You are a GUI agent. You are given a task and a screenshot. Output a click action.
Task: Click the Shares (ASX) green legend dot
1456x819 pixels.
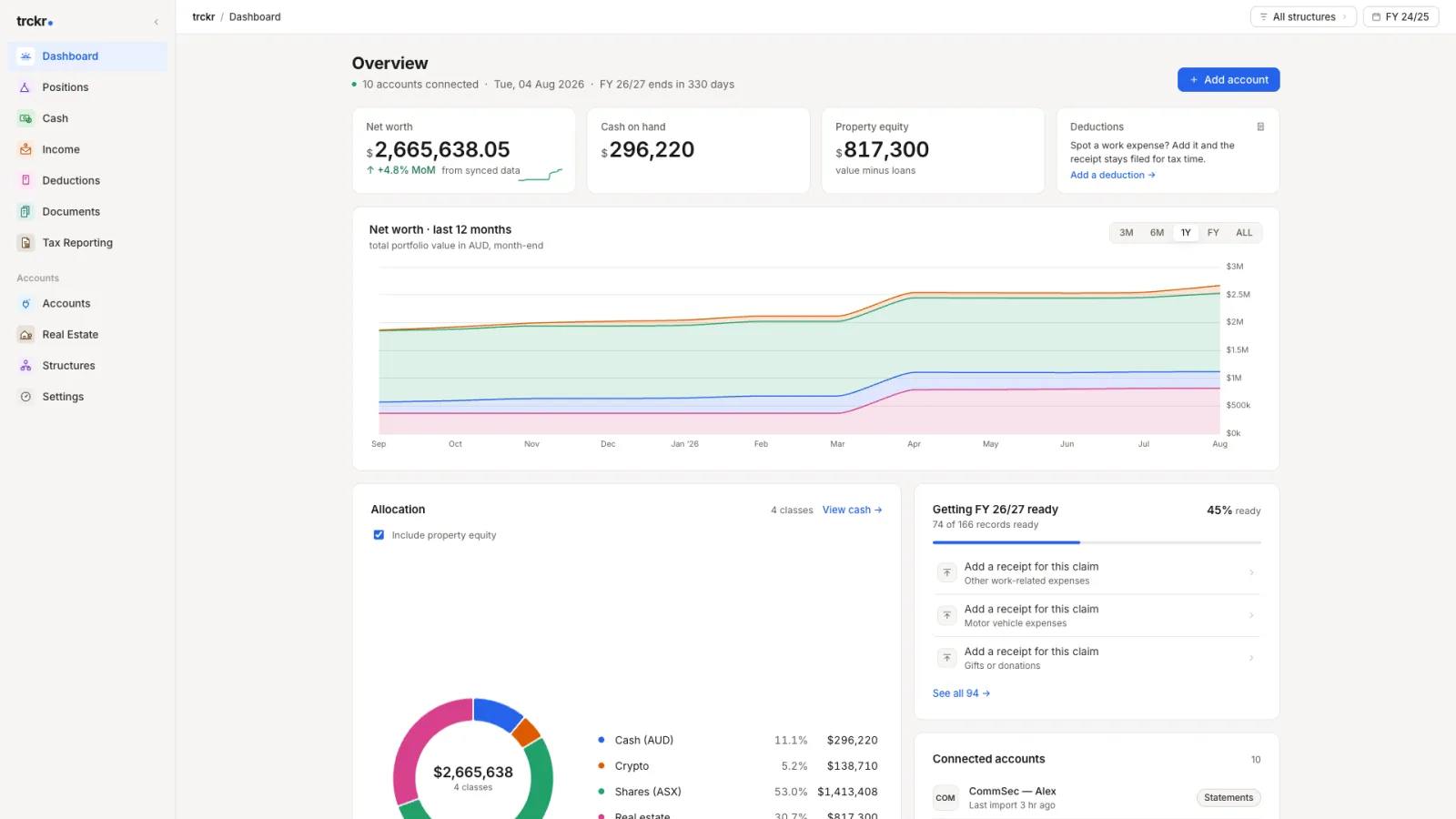pyautogui.click(x=602, y=792)
